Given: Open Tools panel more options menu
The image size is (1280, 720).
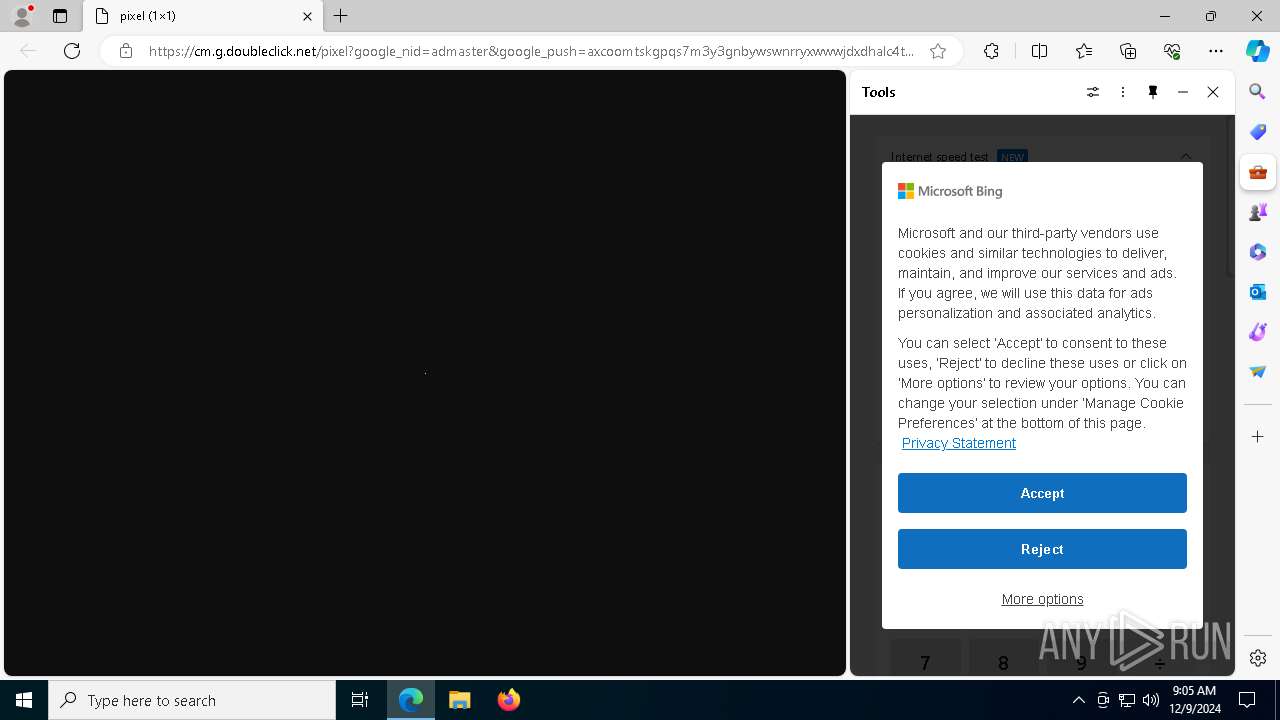Looking at the screenshot, I should point(1123,92).
